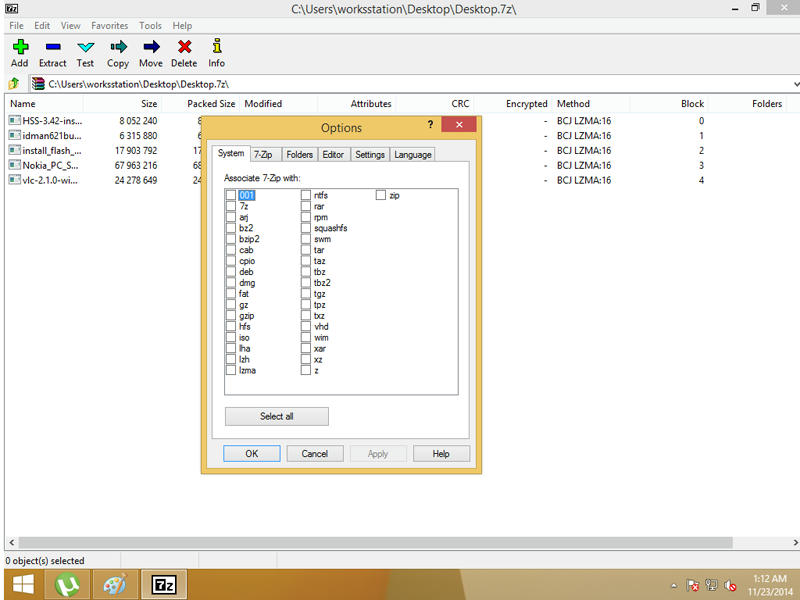Check the lzma extension checkbox

(231, 370)
